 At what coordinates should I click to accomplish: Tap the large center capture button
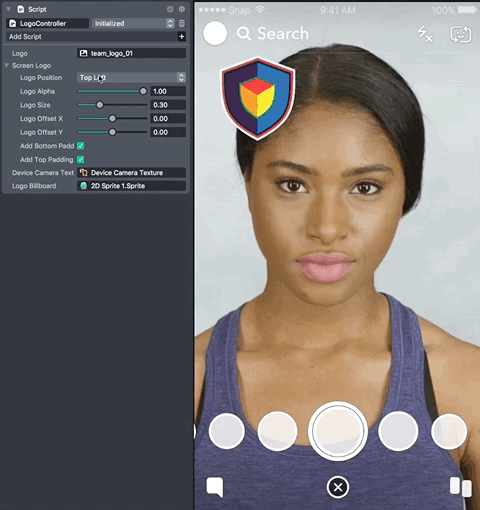tap(338, 431)
